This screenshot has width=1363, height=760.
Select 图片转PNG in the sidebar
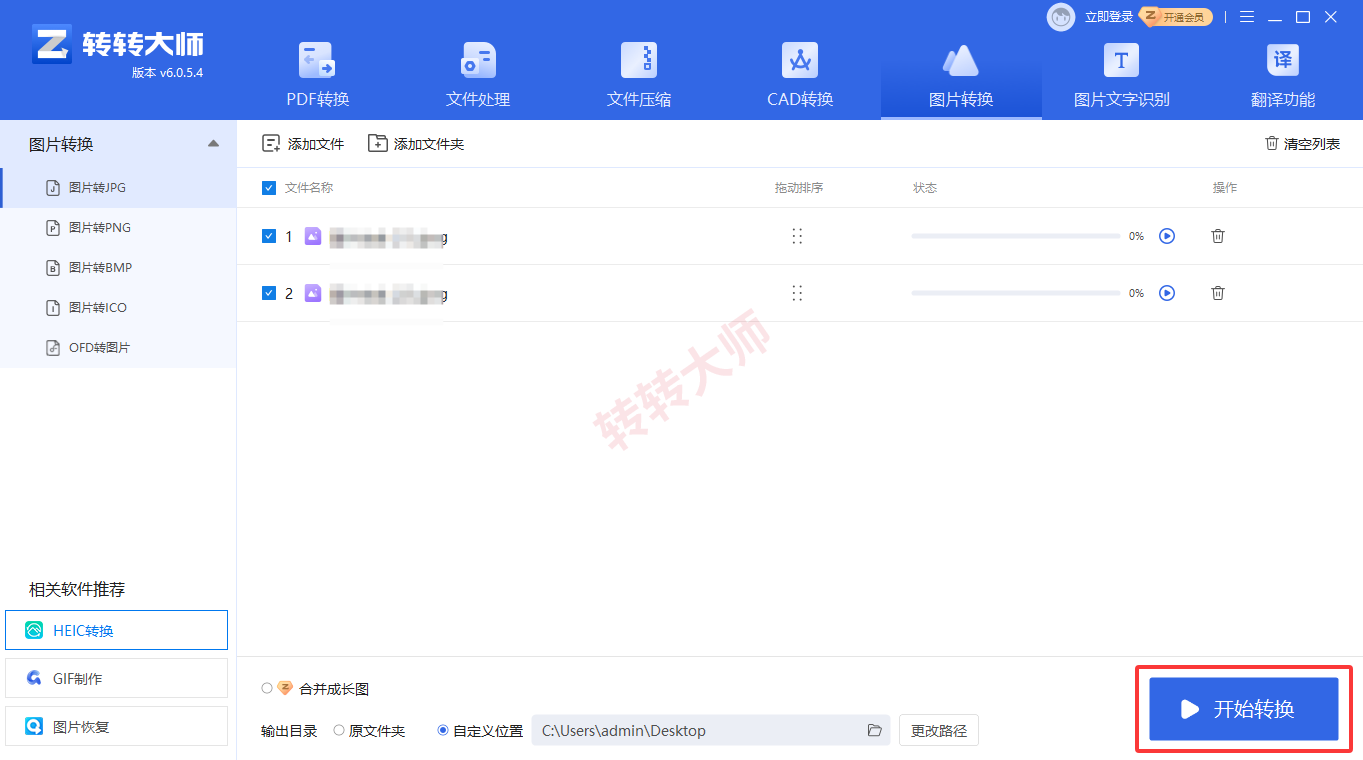click(x=118, y=228)
